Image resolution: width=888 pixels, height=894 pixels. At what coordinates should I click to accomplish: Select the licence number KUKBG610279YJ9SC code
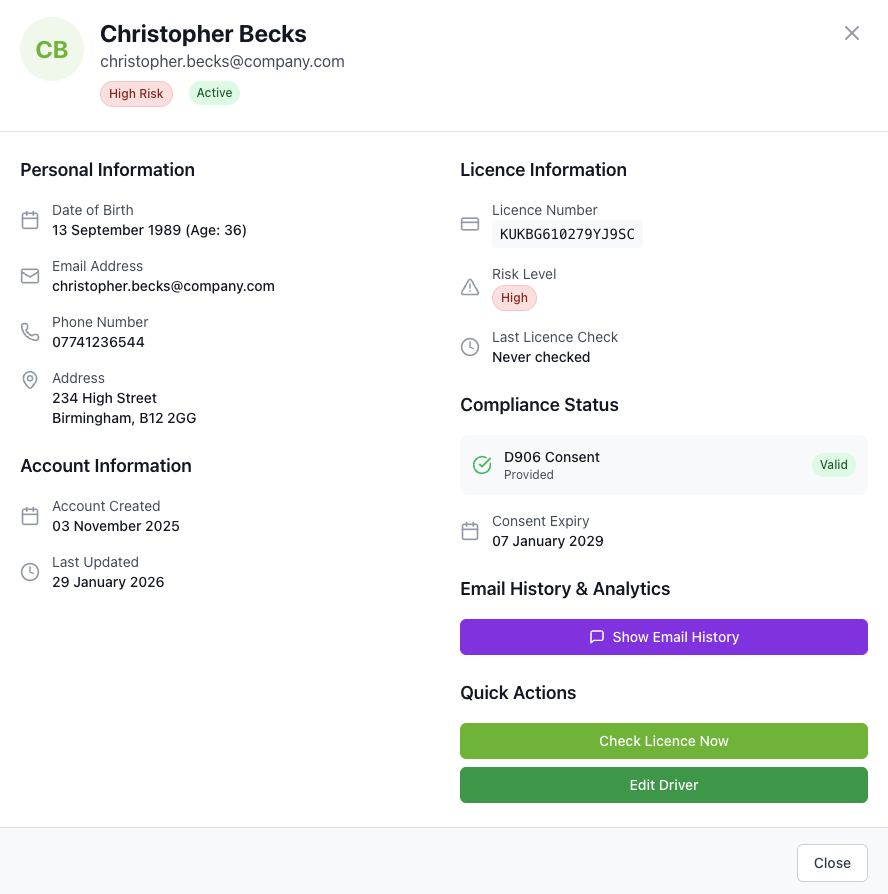click(567, 234)
